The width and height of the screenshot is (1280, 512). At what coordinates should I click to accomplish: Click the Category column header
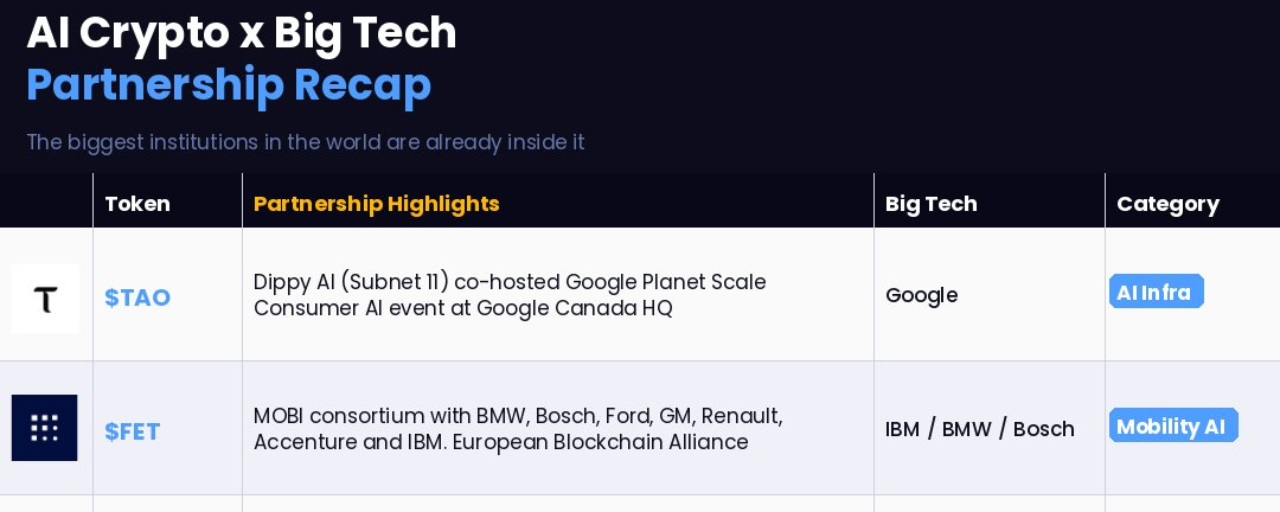pyautogui.click(x=1167, y=204)
